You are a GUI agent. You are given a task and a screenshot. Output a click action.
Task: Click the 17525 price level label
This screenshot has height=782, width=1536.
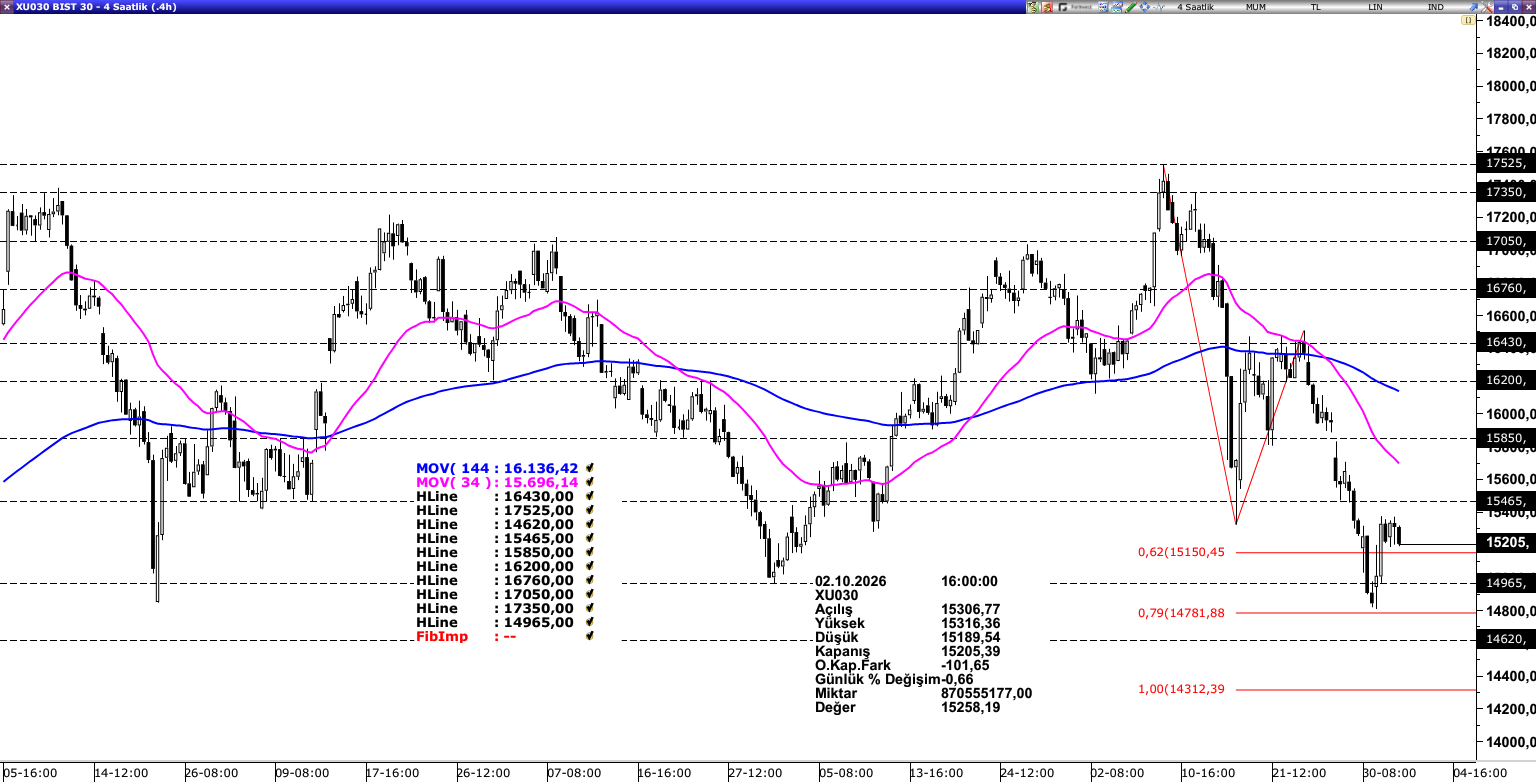[1506, 163]
